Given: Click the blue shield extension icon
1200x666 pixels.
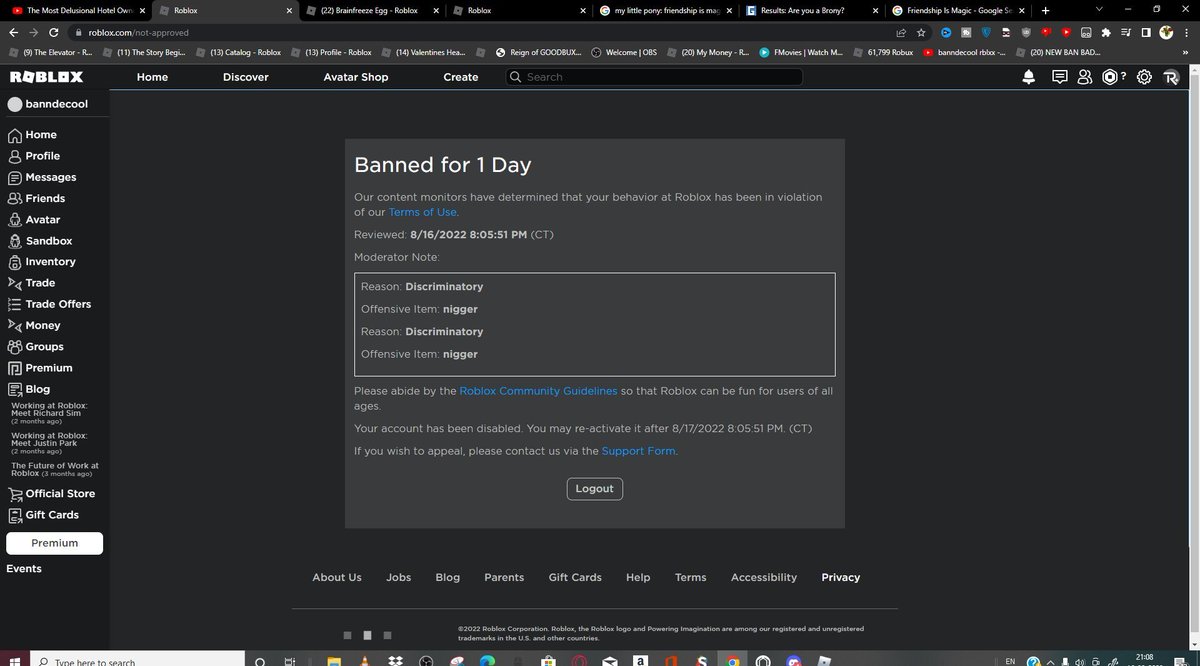Looking at the screenshot, I should (x=985, y=32).
